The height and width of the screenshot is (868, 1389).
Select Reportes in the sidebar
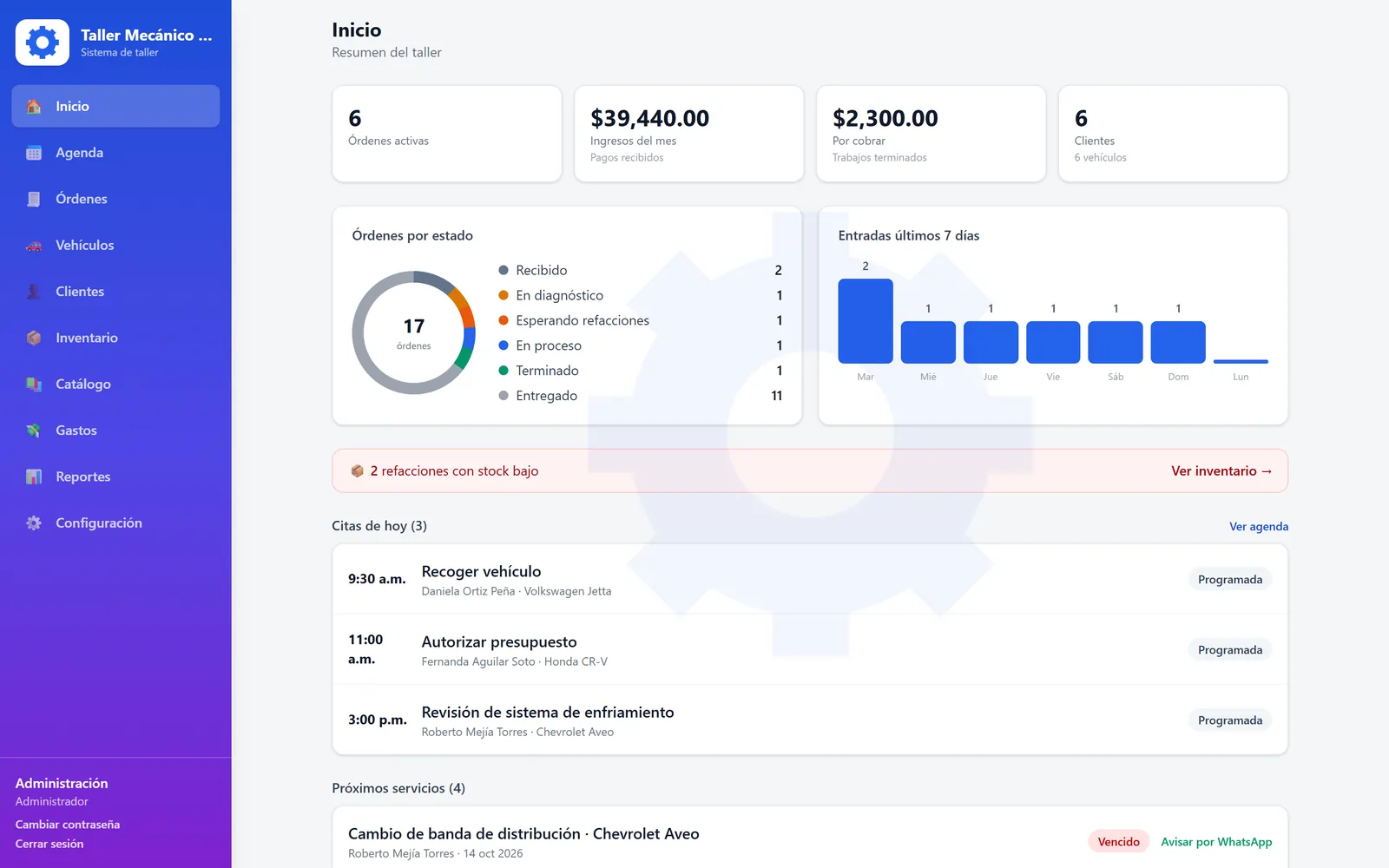(x=115, y=477)
